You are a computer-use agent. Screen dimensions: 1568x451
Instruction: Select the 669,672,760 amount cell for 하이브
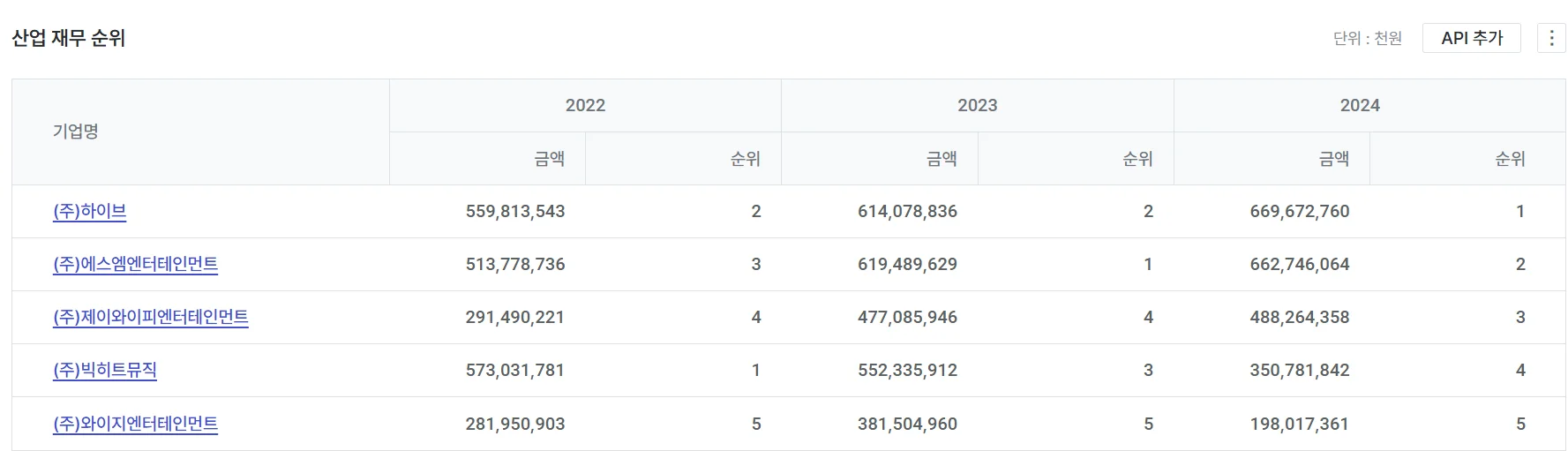tap(1299, 212)
